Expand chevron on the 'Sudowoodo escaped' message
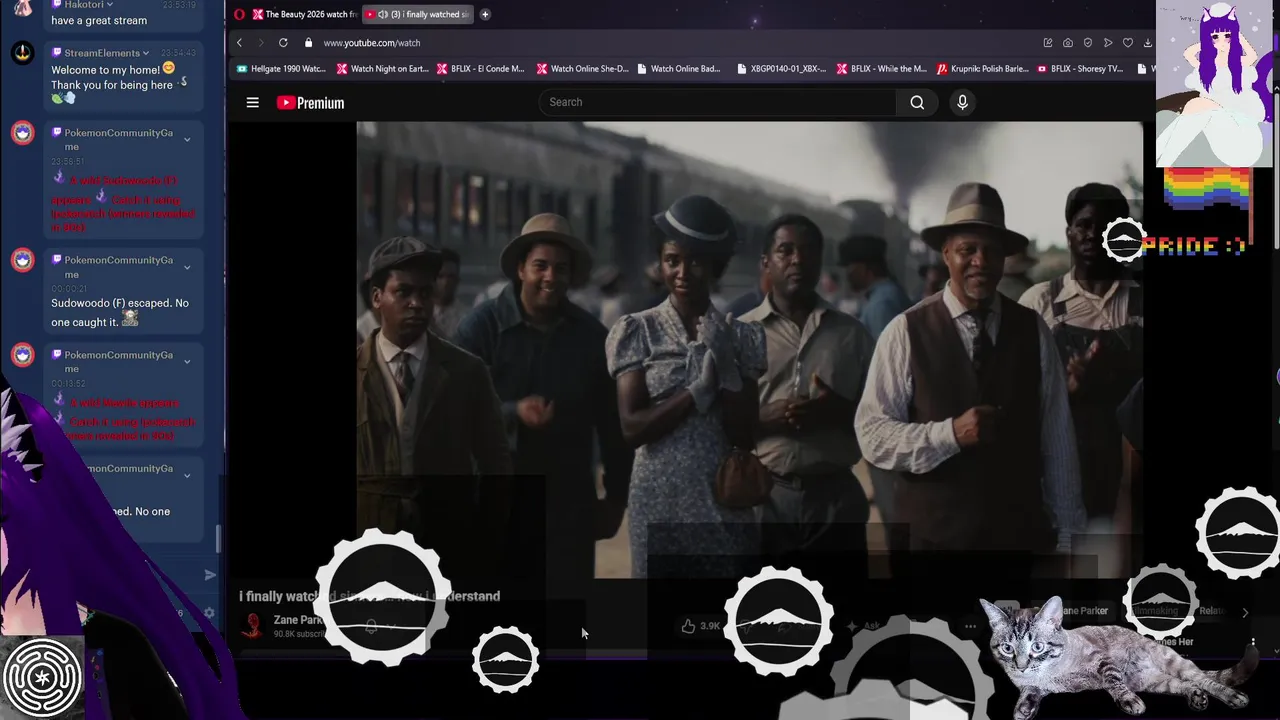 pyautogui.click(x=187, y=267)
